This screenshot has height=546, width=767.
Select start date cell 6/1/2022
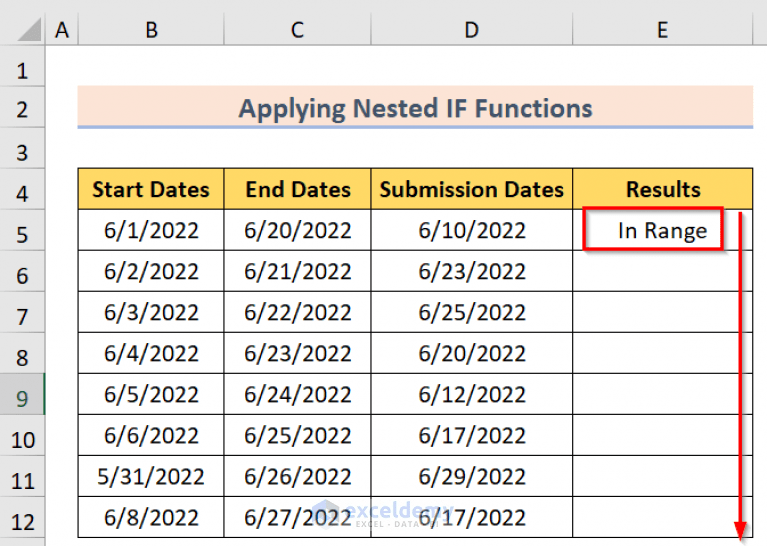[x=151, y=230]
